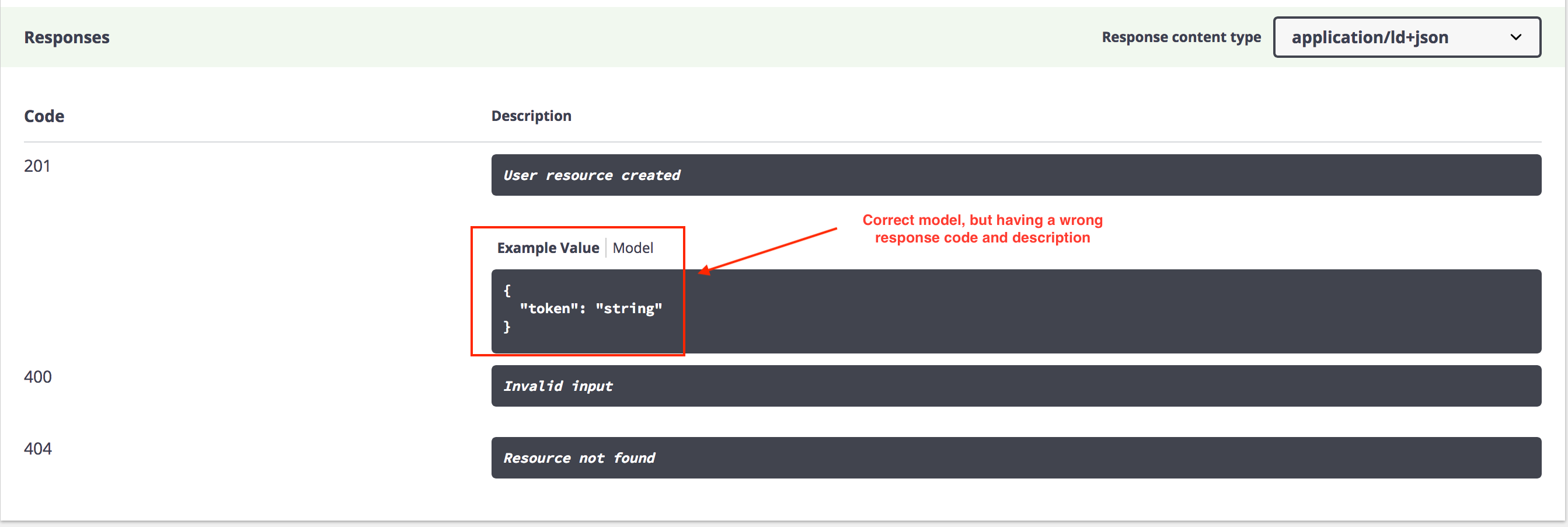Click the 400 response code label
The image size is (1568, 527).
[x=37, y=377]
